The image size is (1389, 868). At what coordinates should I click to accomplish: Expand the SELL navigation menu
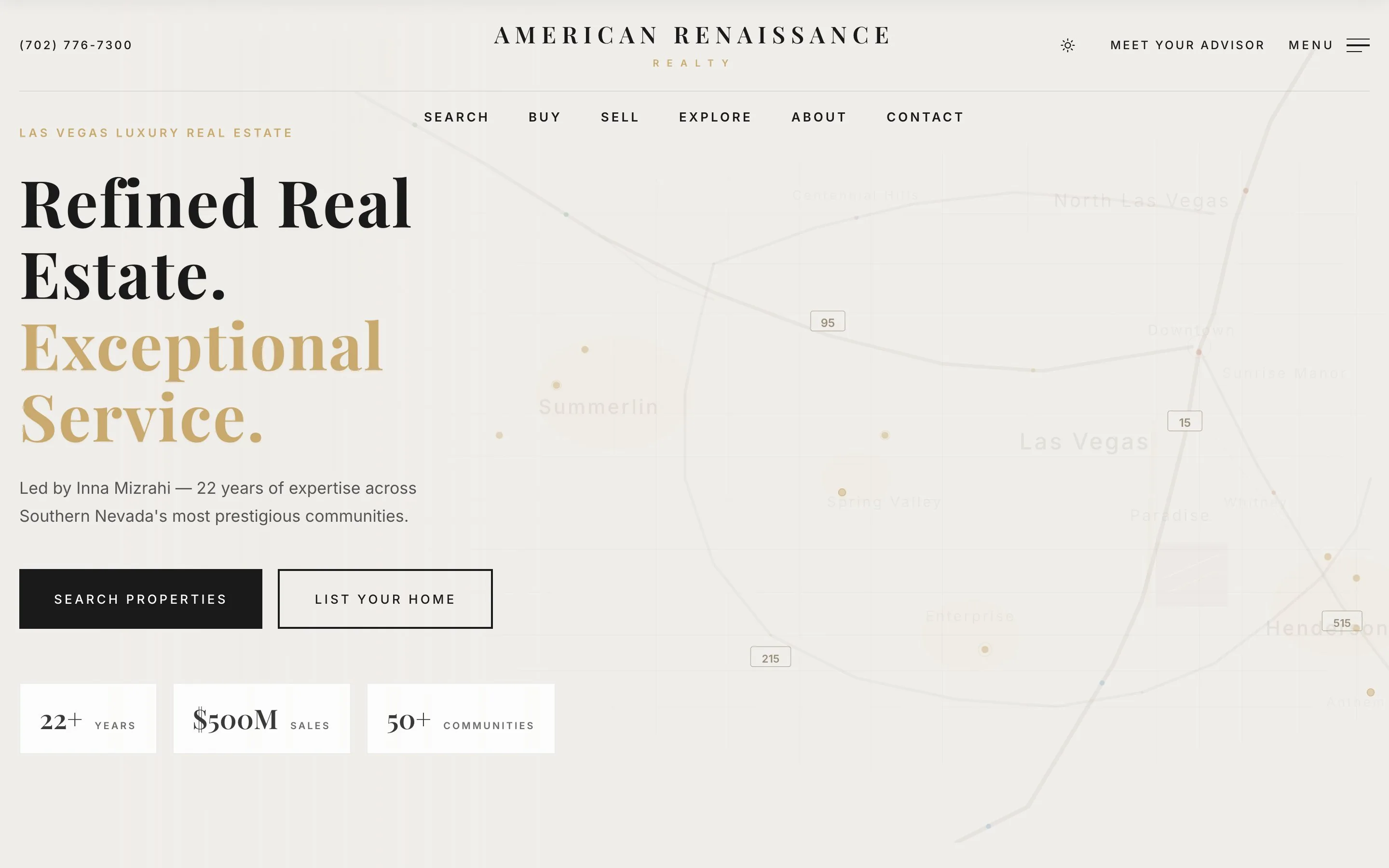[619, 117]
